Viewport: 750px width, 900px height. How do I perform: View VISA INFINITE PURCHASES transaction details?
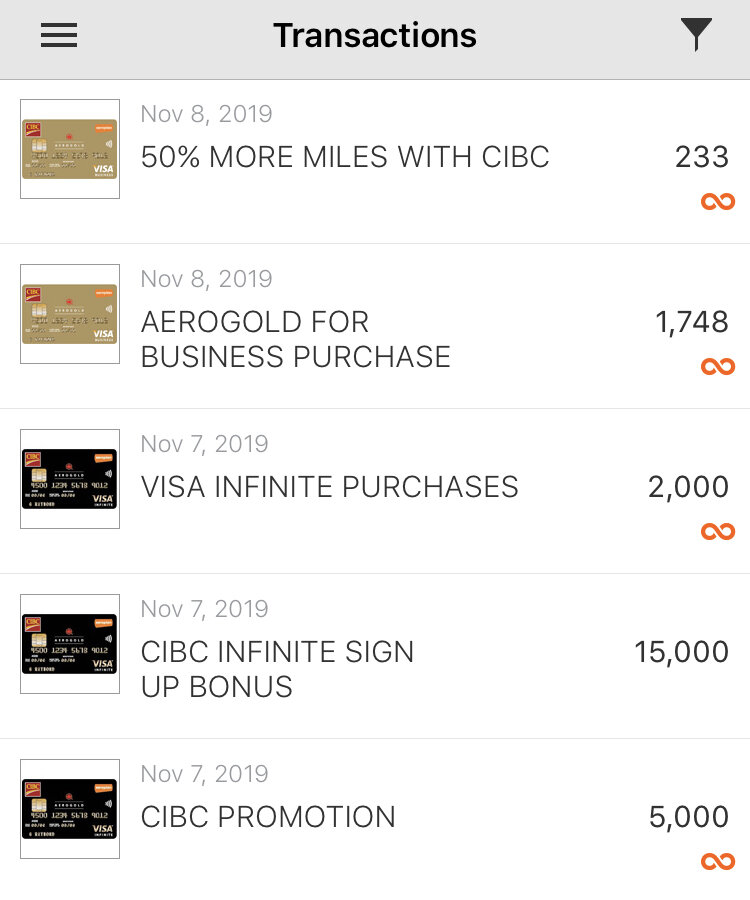(x=330, y=487)
